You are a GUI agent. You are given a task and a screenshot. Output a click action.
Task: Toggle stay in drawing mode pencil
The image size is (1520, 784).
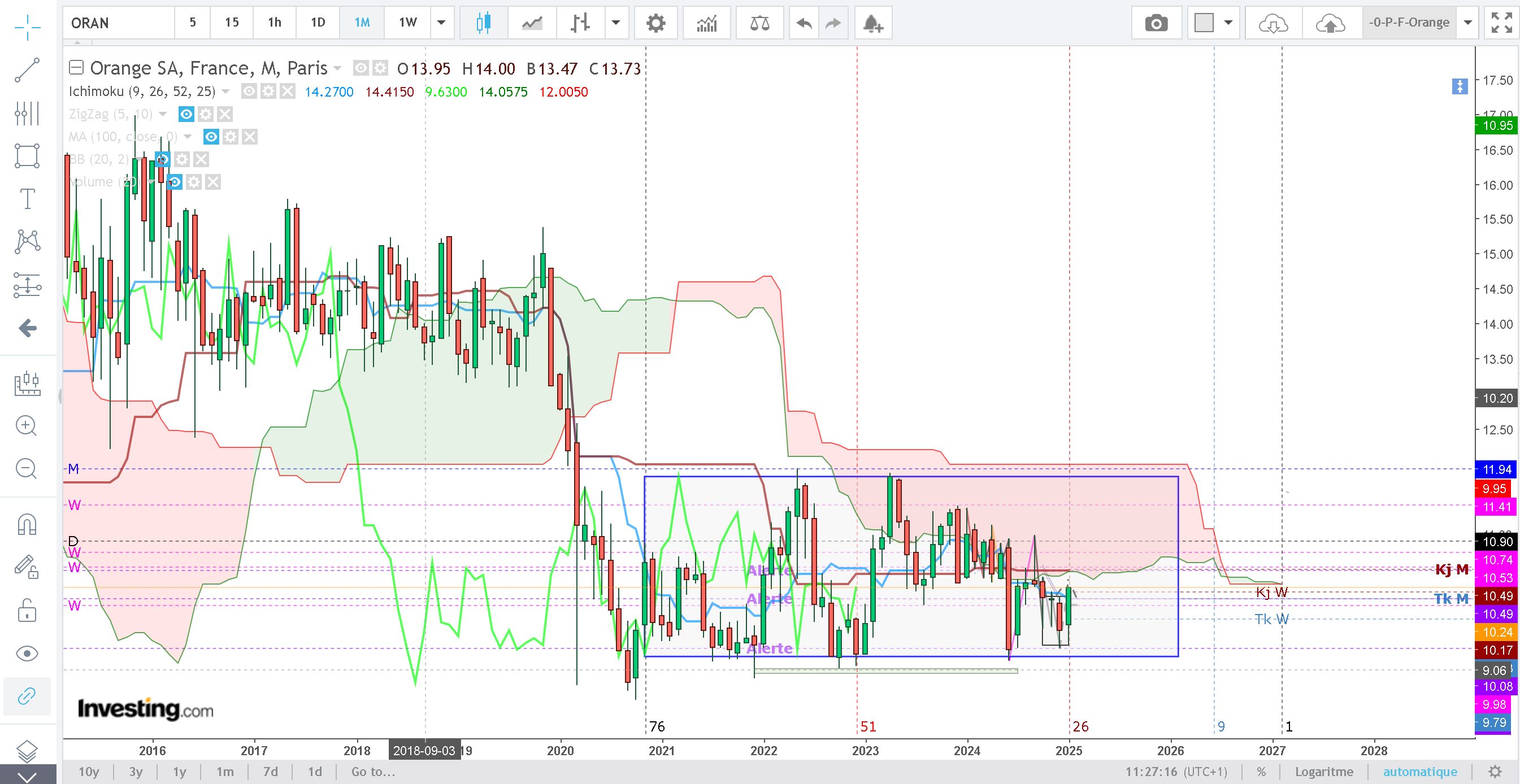[27, 567]
